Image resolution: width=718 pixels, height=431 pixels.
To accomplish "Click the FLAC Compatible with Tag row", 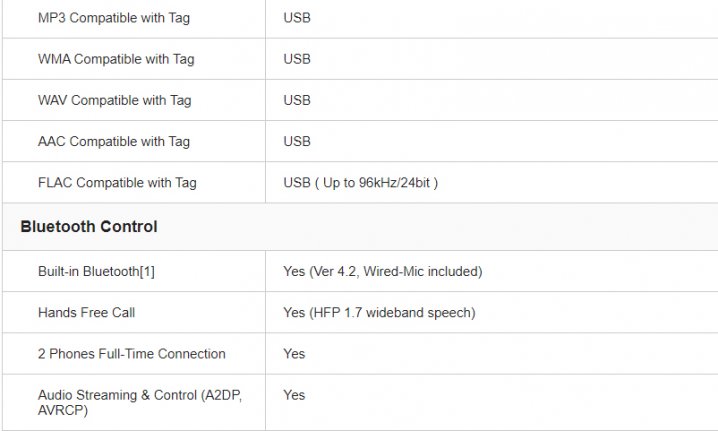I will pos(360,183).
